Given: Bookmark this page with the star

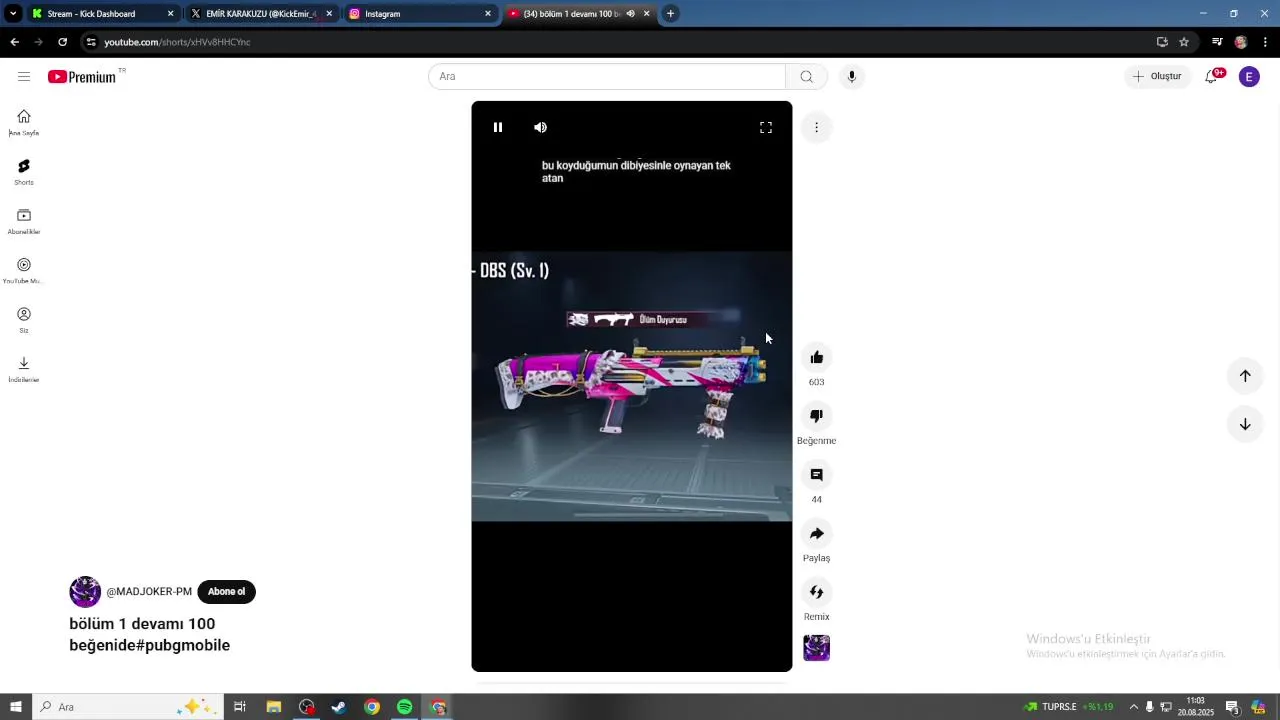Looking at the screenshot, I should point(1184,42).
